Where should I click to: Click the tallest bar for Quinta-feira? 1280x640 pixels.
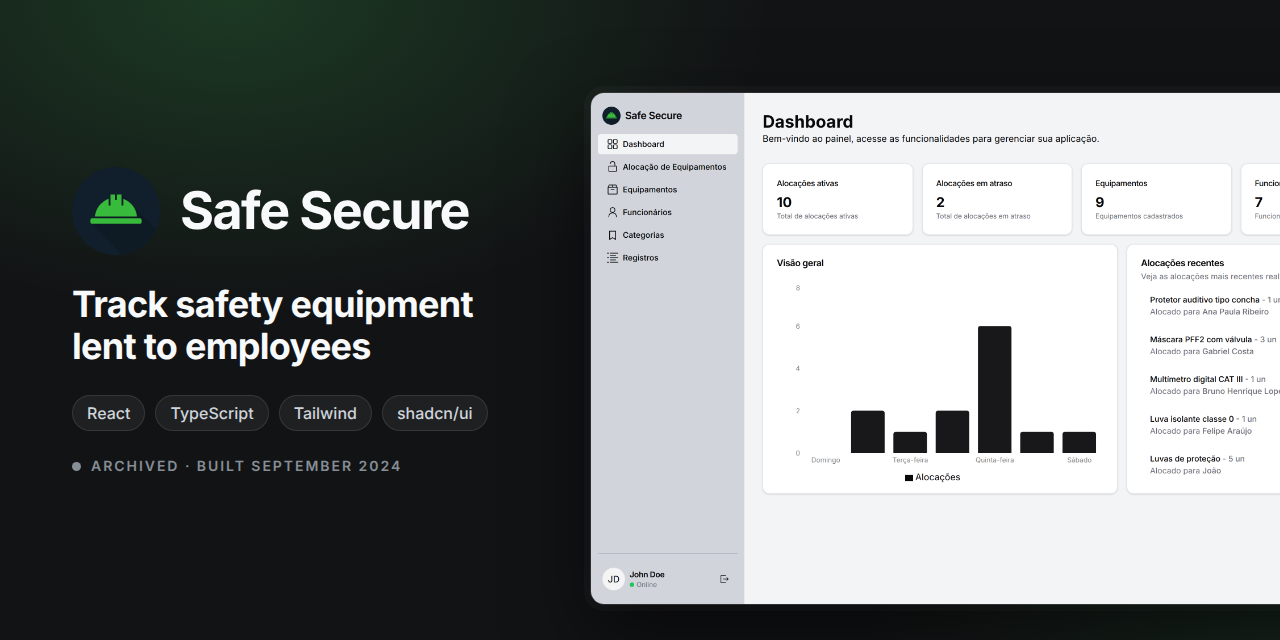994,389
